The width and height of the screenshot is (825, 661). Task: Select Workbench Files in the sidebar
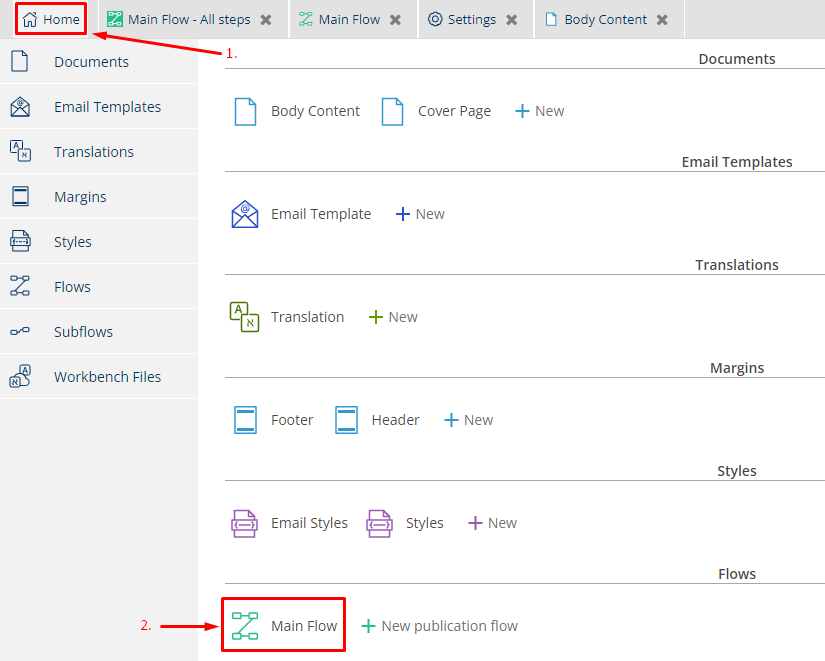(x=107, y=377)
